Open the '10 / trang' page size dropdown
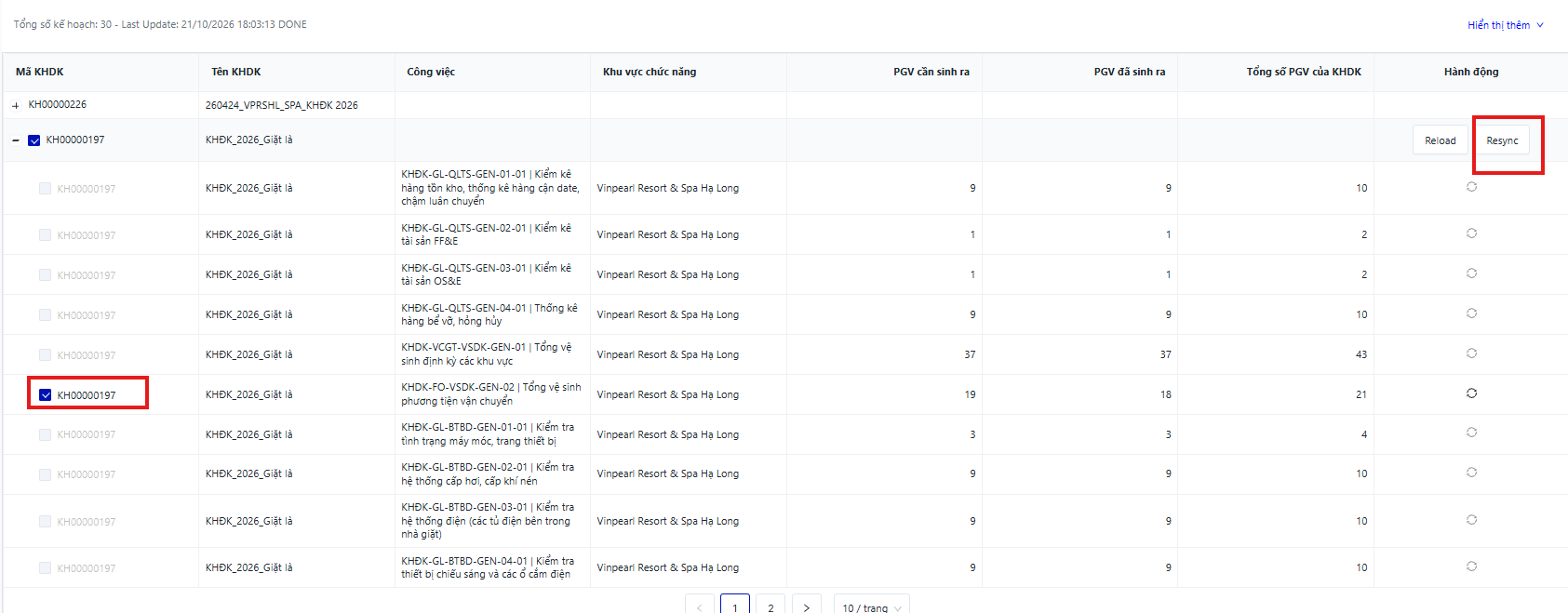 [x=872, y=606]
